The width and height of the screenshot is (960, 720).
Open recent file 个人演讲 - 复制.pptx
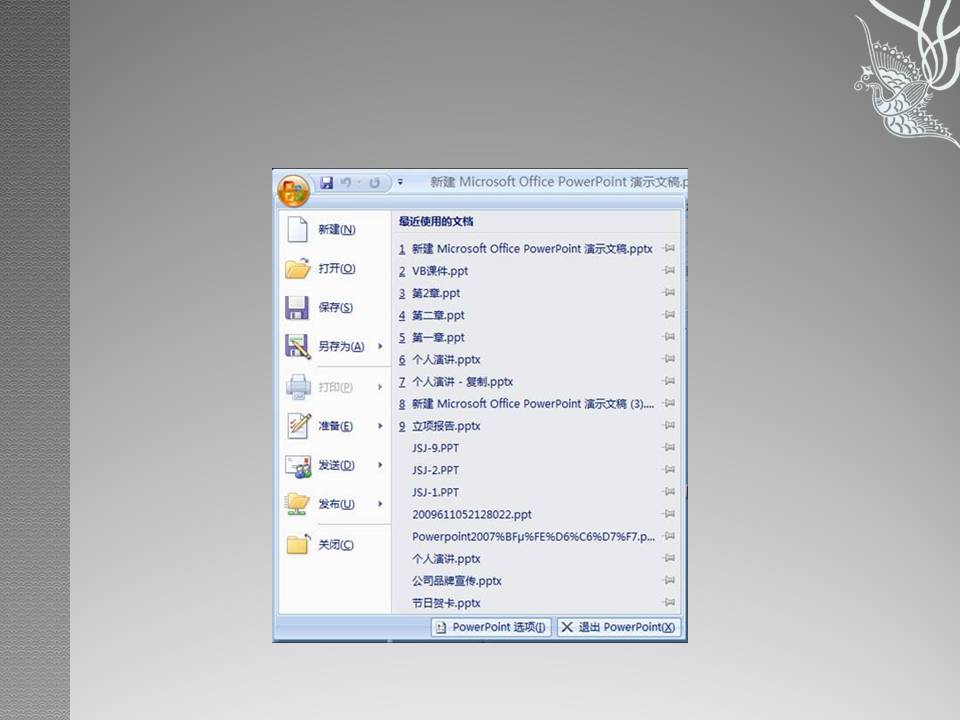point(462,382)
